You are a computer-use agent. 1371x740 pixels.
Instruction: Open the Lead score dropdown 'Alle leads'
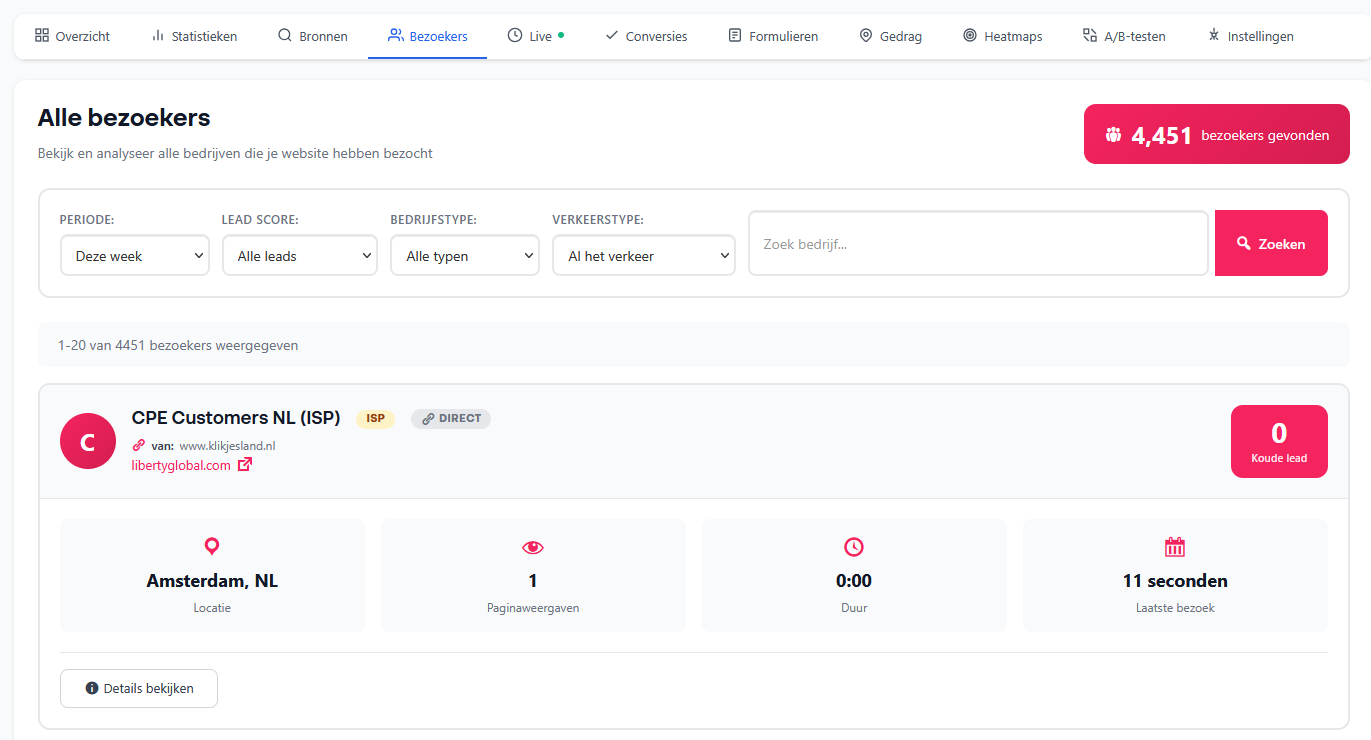pos(300,255)
